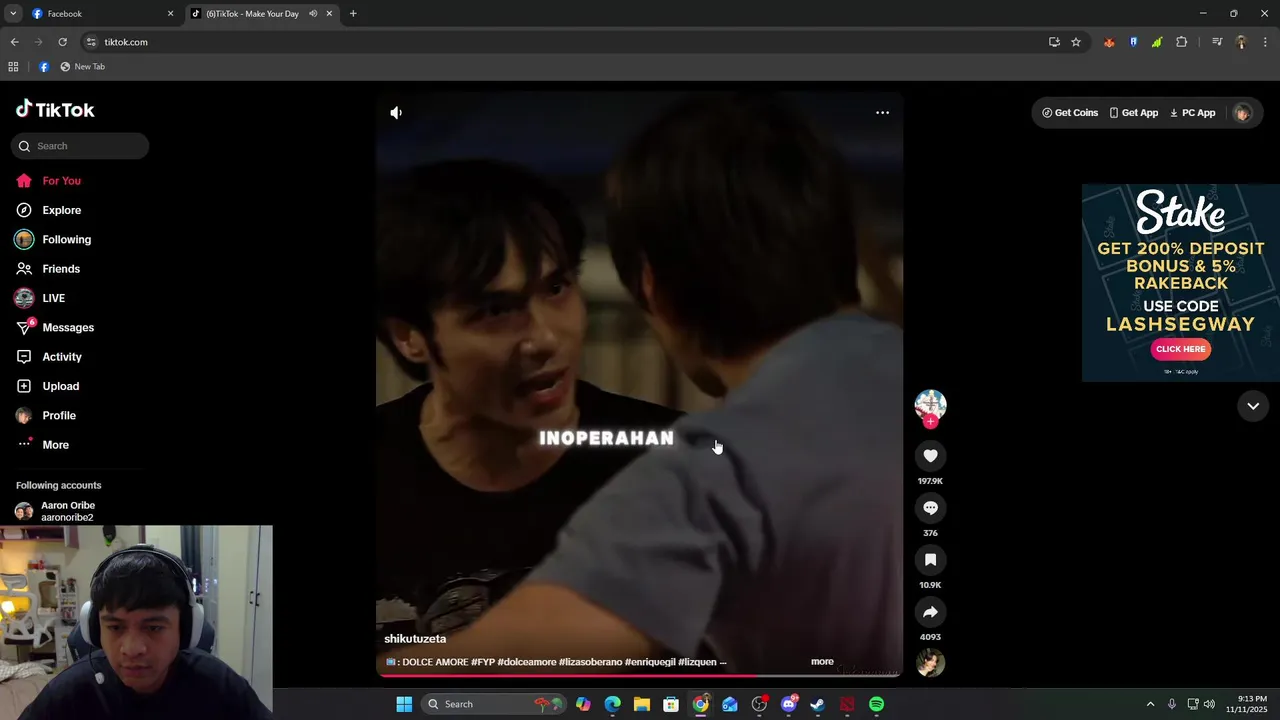Click the PC App download button
Image resolution: width=1280 pixels, height=720 pixels.
click(x=1193, y=113)
